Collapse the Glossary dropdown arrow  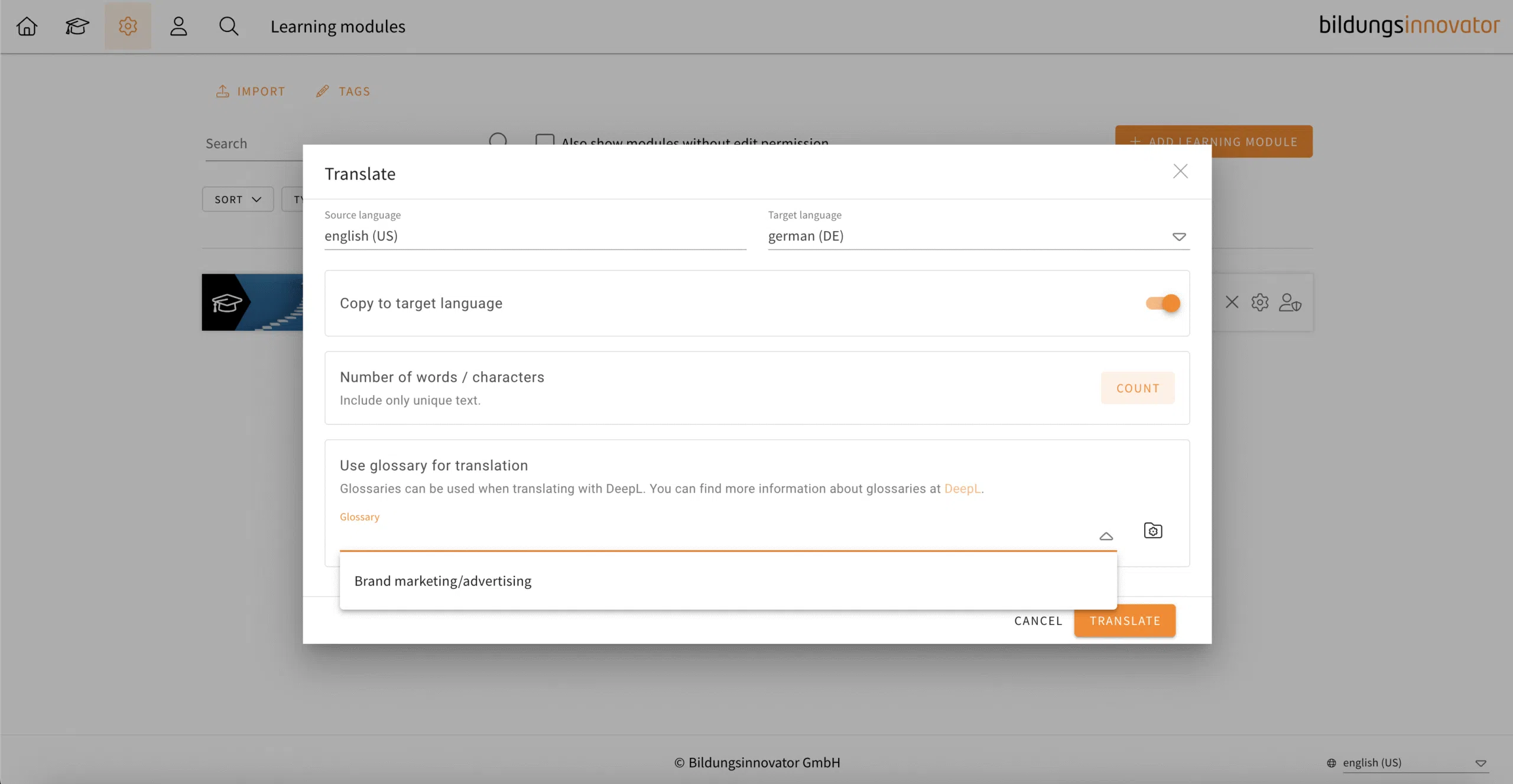point(1106,536)
